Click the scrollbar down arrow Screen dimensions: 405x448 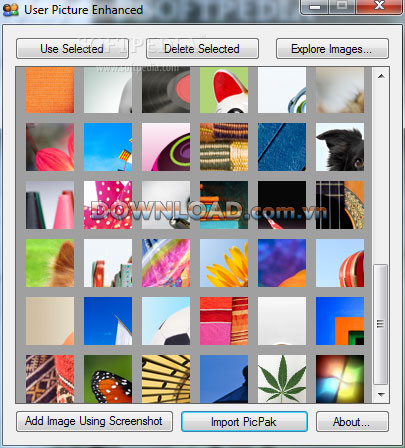click(381, 394)
